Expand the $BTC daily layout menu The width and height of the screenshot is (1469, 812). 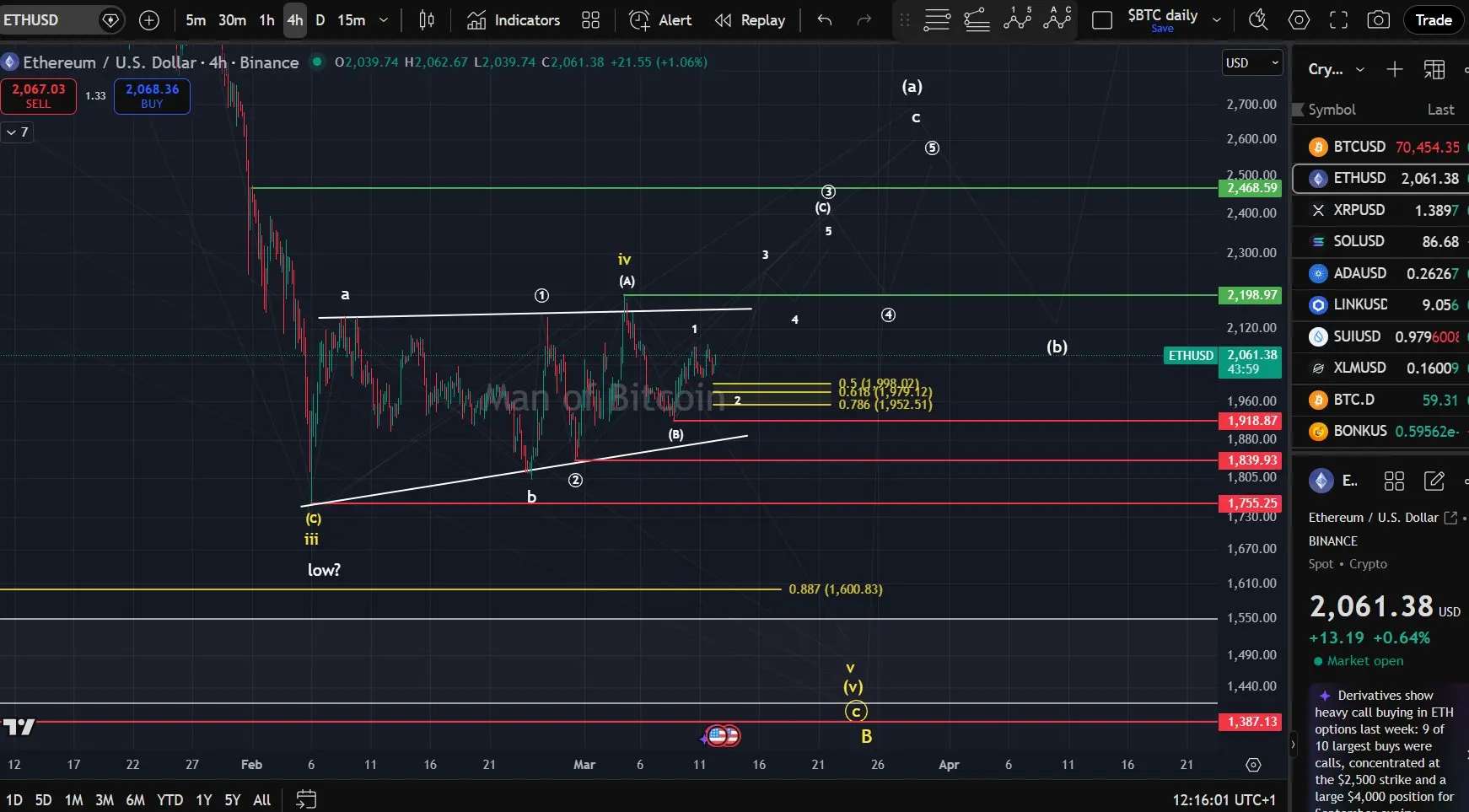click(x=1216, y=20)
